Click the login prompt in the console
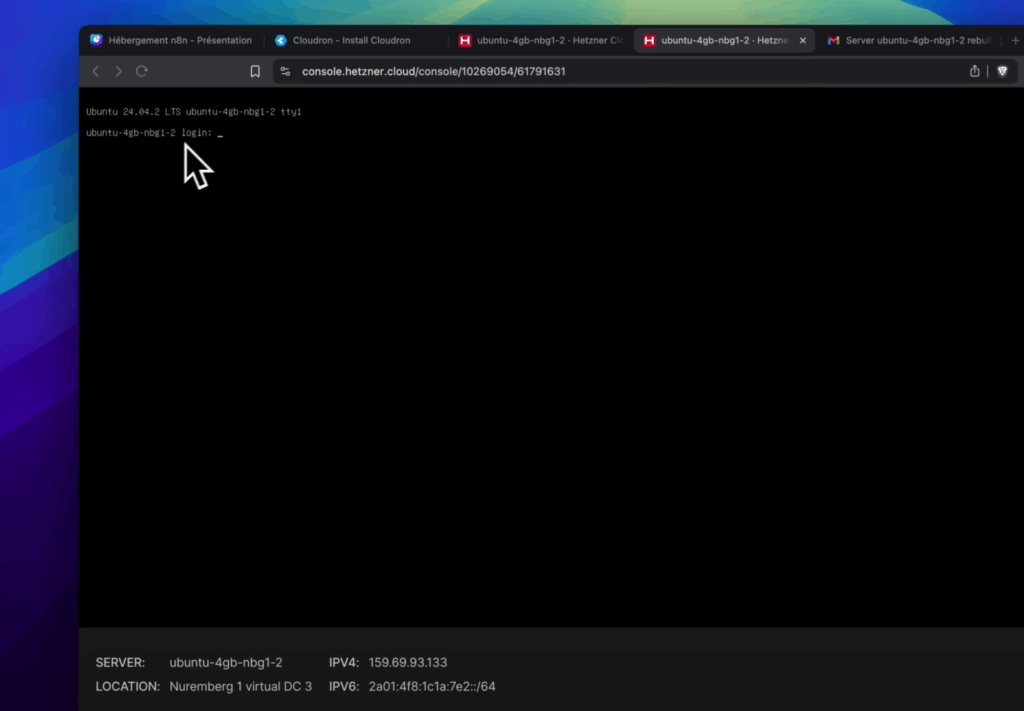This screenshot has height=711, width=1024. point(150,133)
